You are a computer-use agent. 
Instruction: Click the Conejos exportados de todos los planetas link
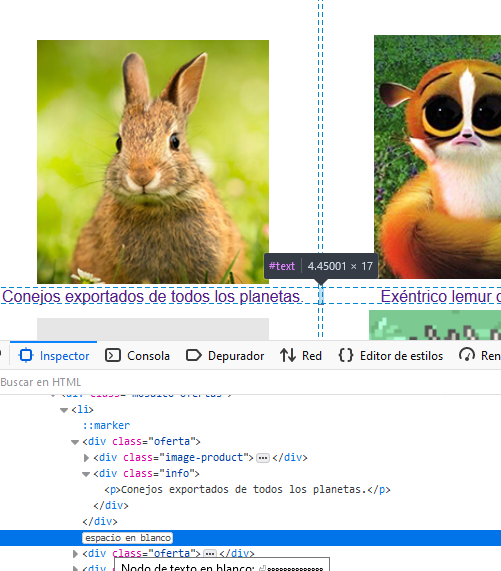click(x=152, y=296)
